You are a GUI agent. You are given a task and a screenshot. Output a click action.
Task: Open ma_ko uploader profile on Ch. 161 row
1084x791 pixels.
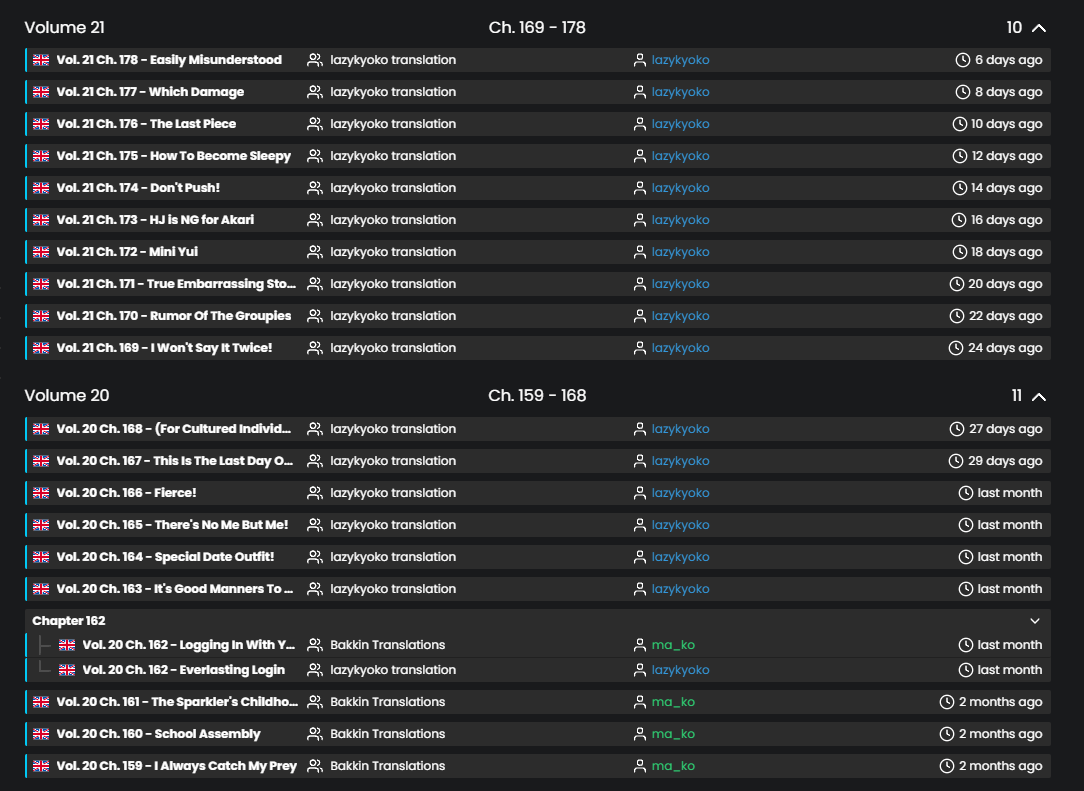tap(673, 702)
